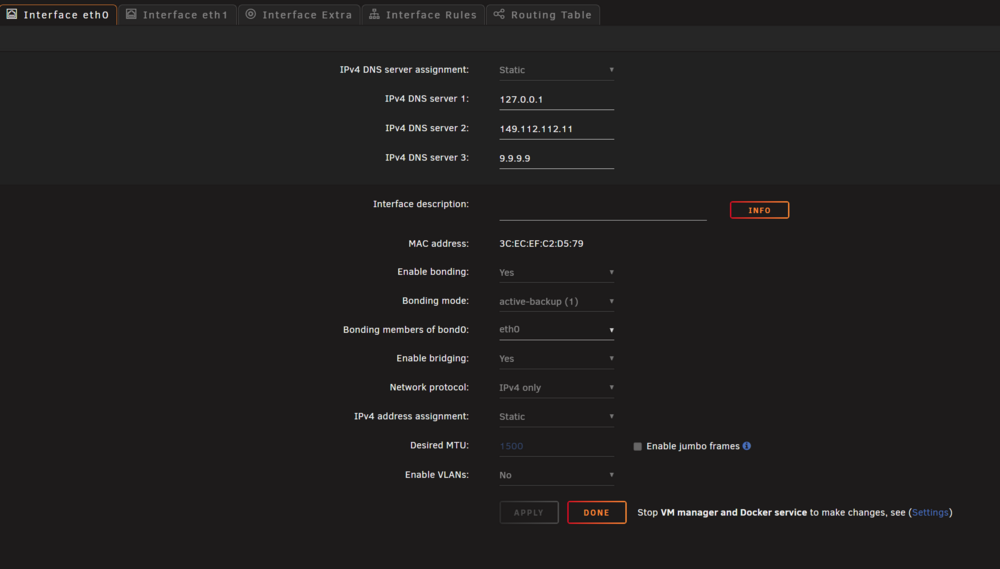
Task: Click the DONE button
Action: coord(596,512)
